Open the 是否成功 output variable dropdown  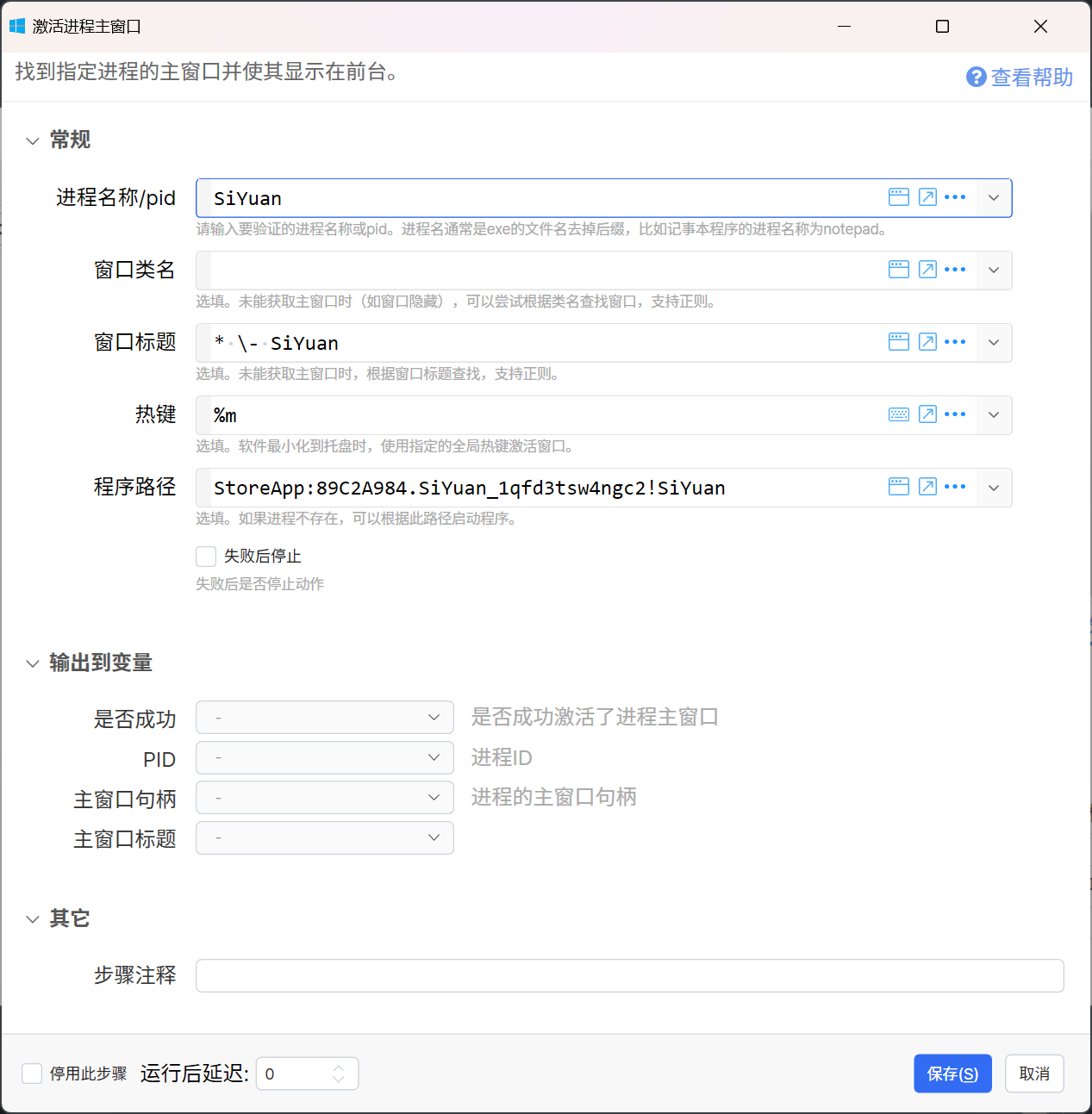(x=325, y=718)
